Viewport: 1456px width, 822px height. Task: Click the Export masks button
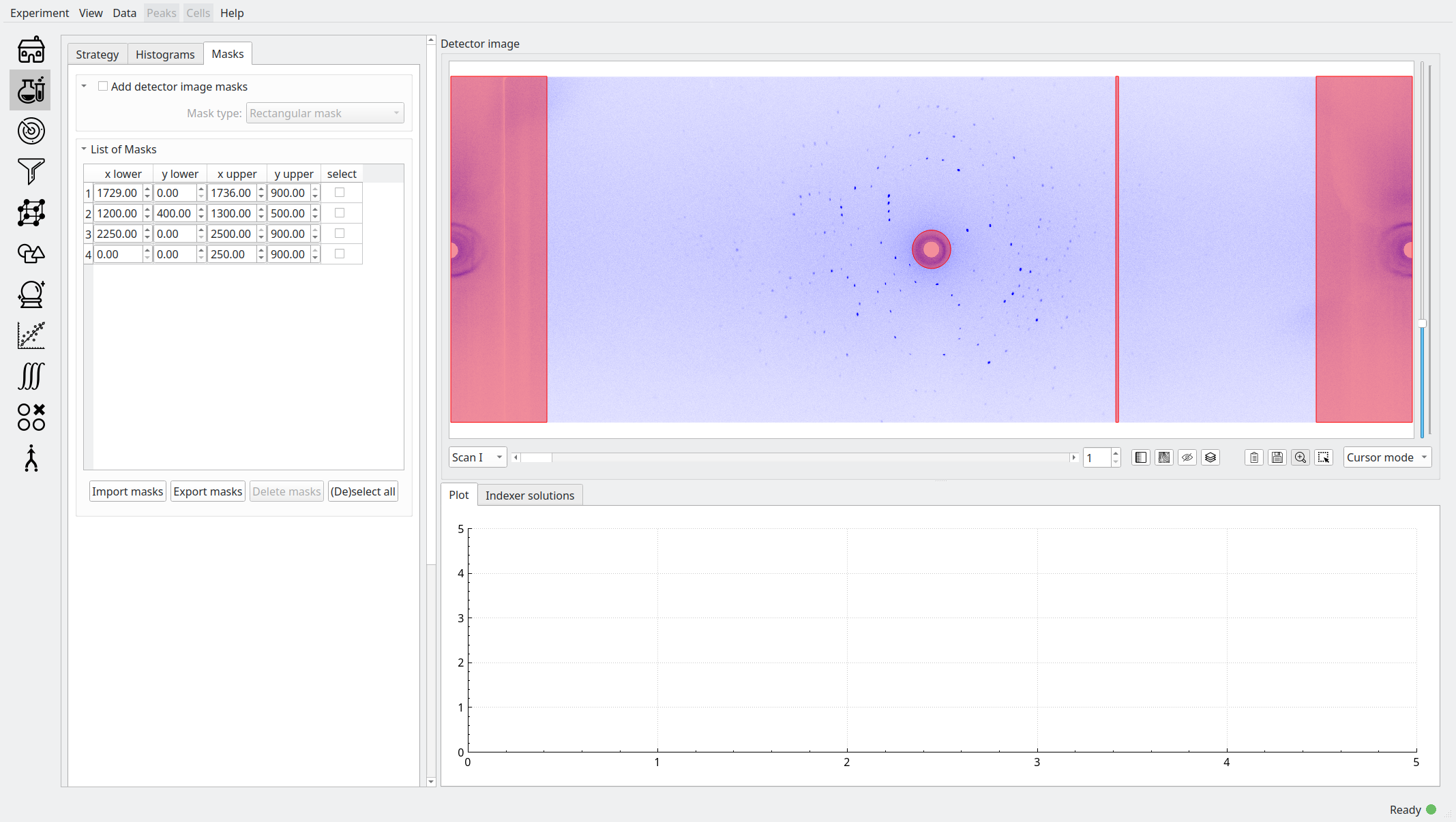(x=207, y=491)
